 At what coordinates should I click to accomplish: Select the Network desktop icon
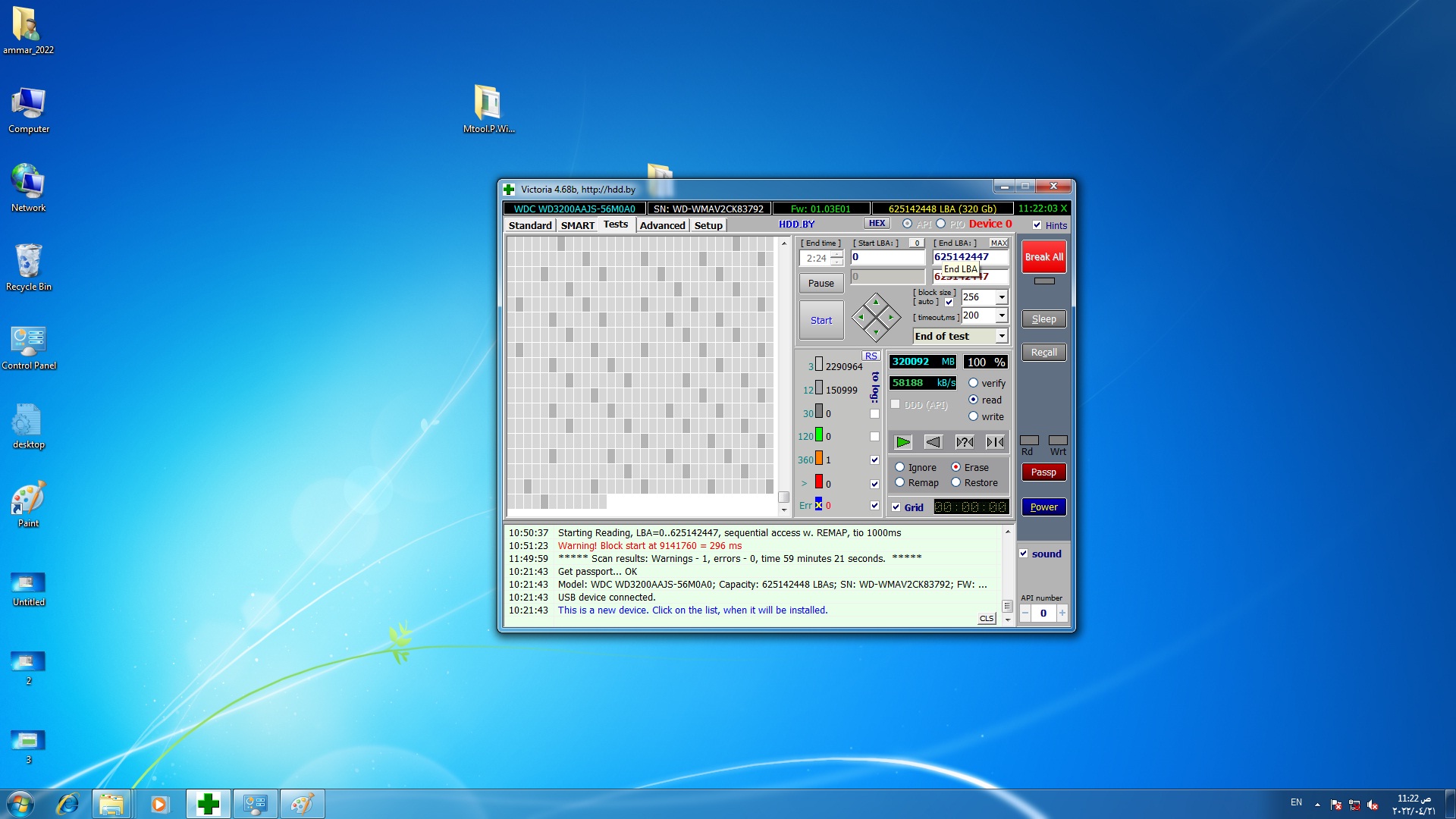(x=29, y=188)
